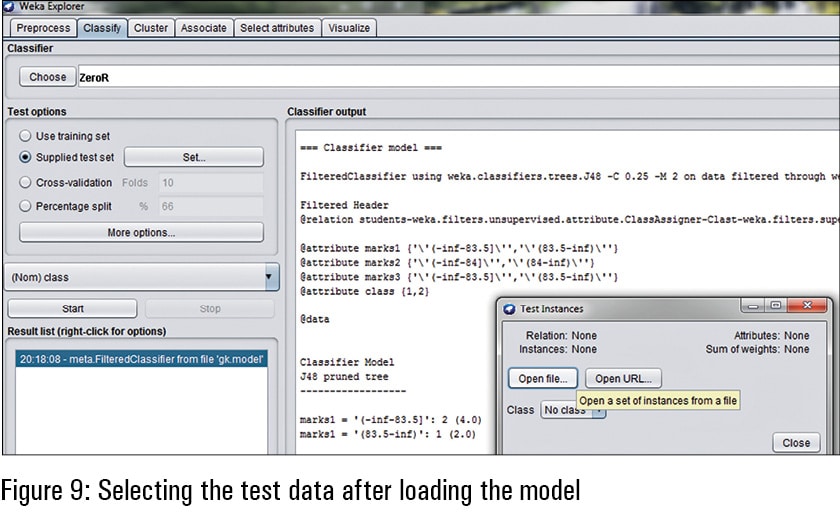Choose the Percentage split option
The image size is (840, 512).
click(26, 206)
